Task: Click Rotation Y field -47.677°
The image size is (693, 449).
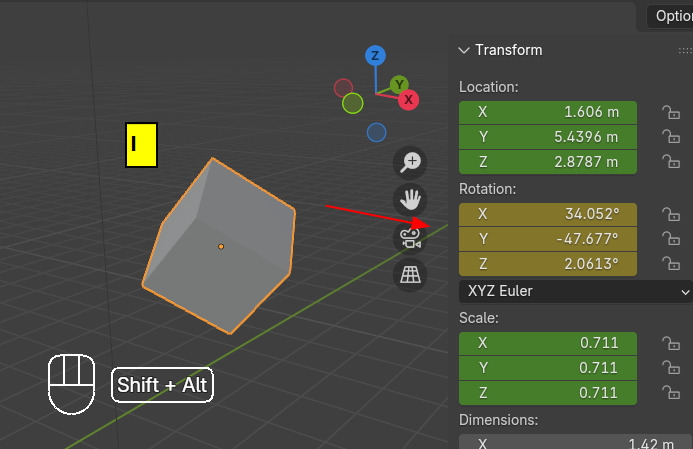Action: pyautogui.click(x=548, y=239)
